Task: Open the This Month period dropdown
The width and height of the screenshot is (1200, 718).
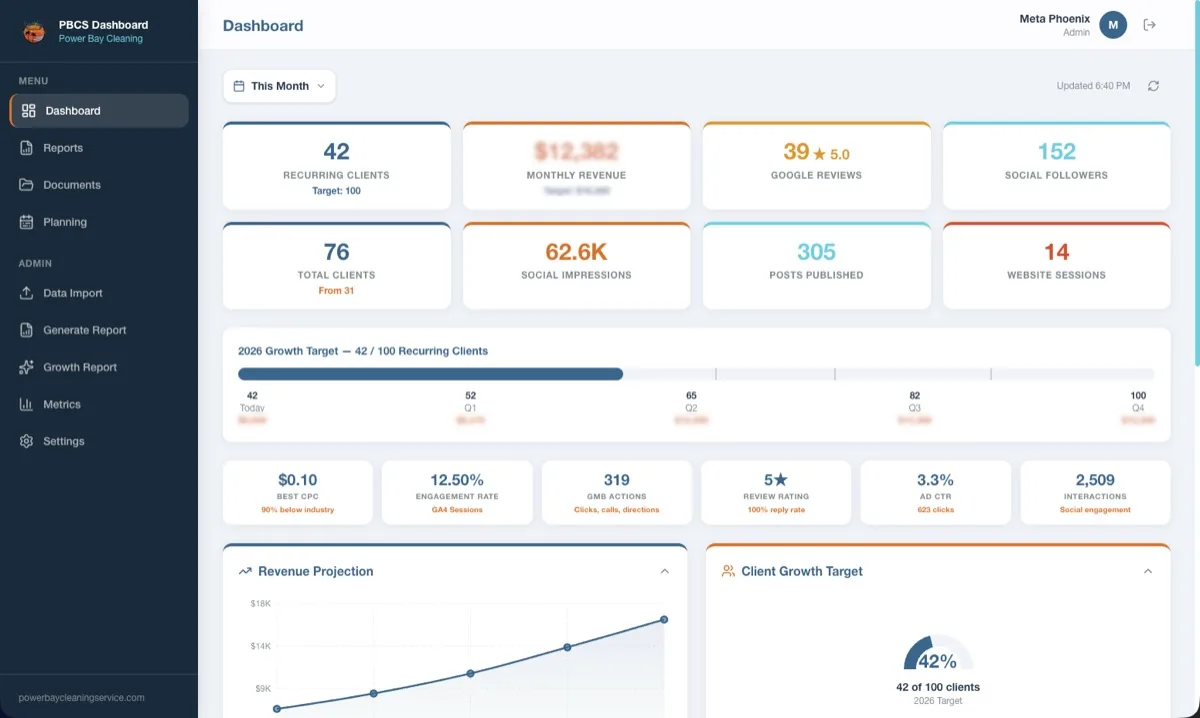Action: pos(279,86)
